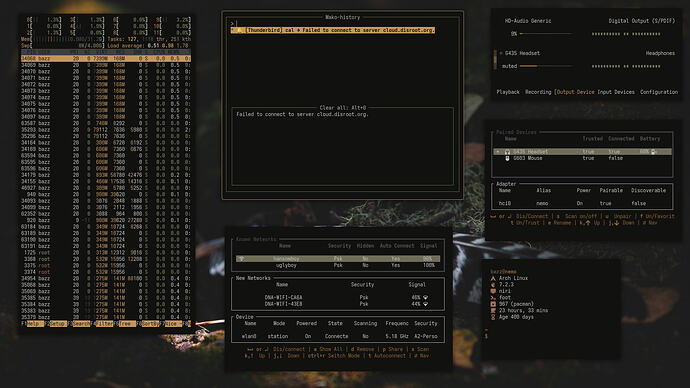The image size is (690, 388).
Task: Click the battery icon in G435 row
Action: [653, 152]
